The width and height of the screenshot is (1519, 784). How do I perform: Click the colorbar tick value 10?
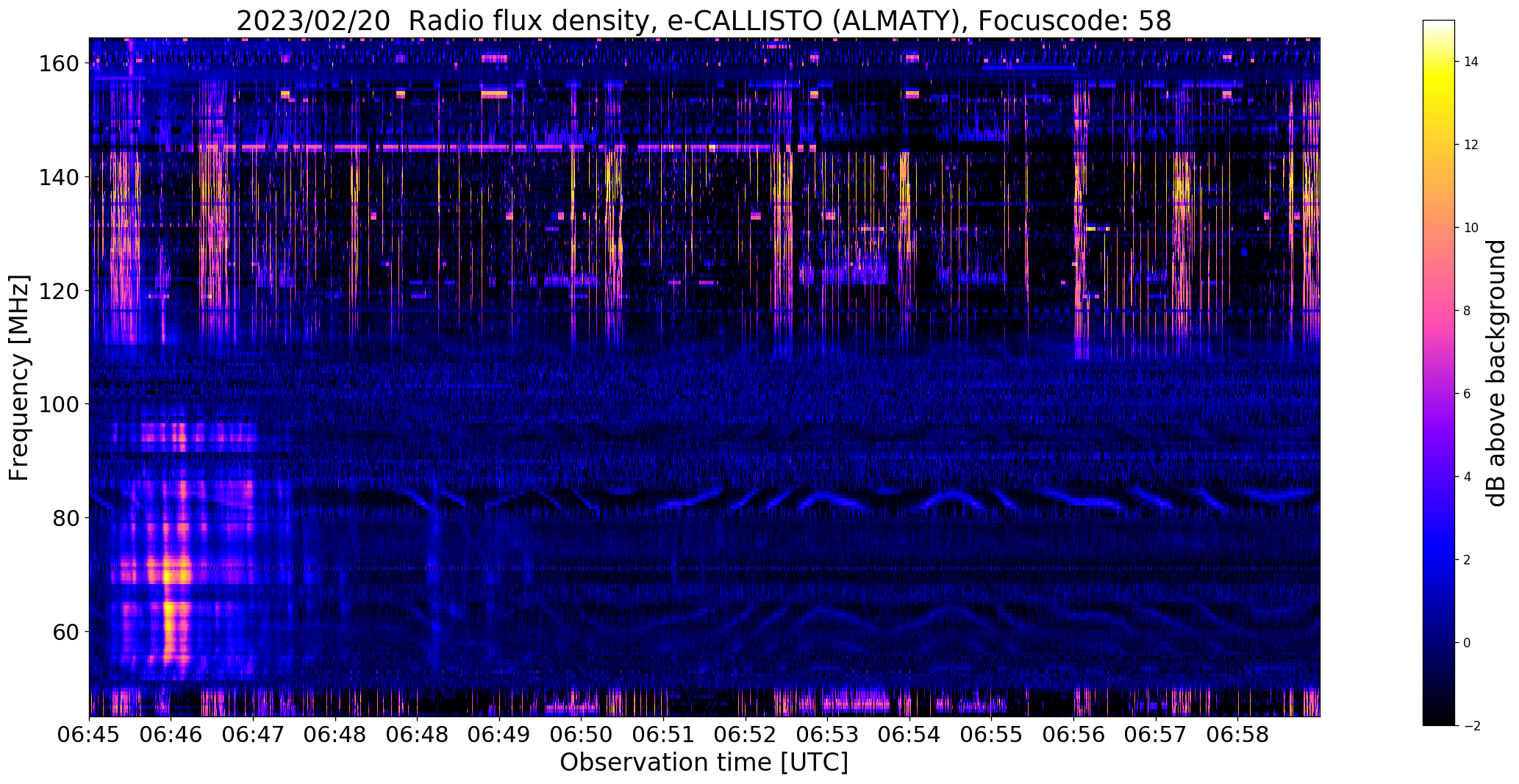1471,228
